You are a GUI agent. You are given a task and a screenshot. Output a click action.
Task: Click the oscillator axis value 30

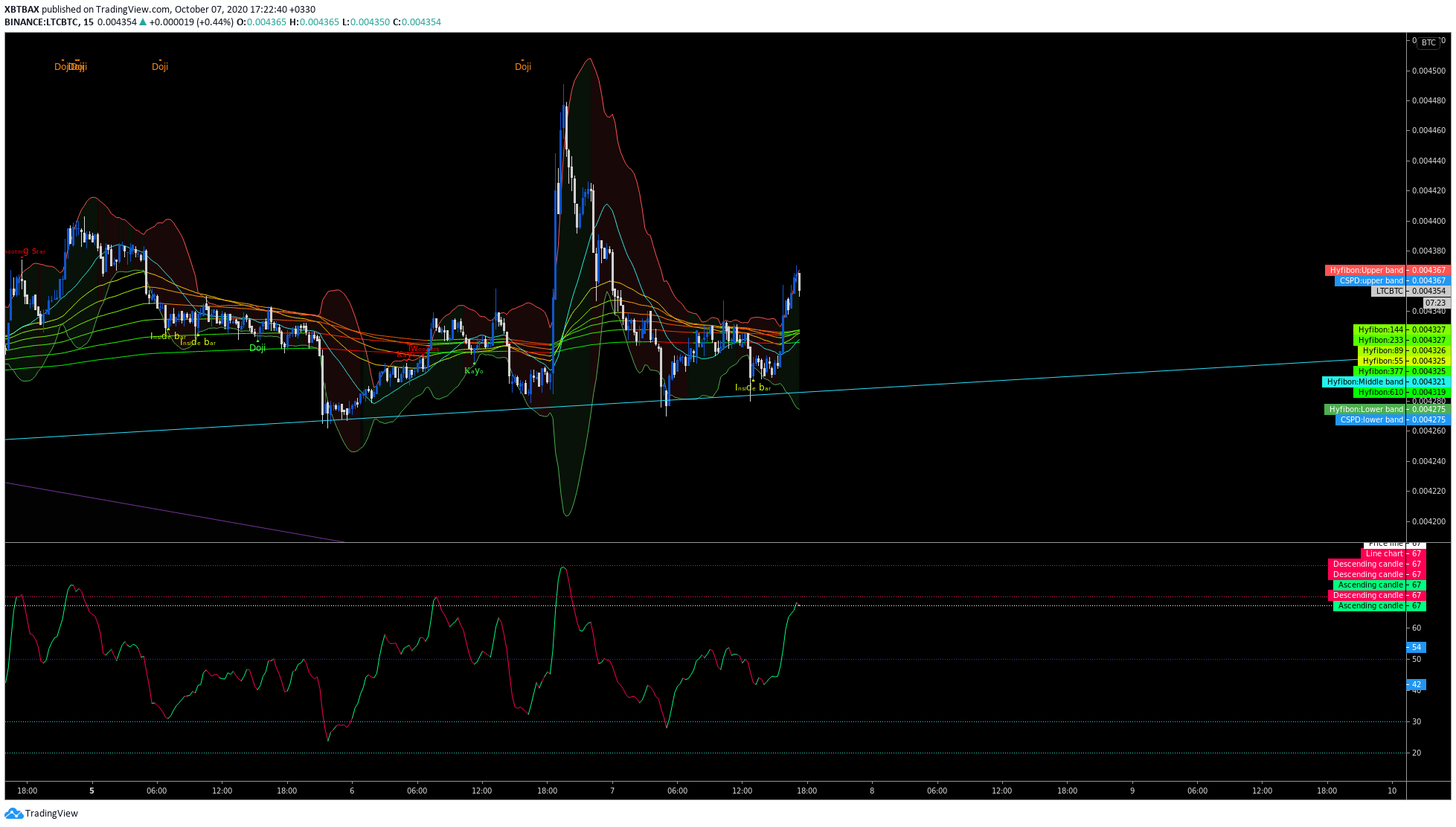click(x=1417, y=721)
